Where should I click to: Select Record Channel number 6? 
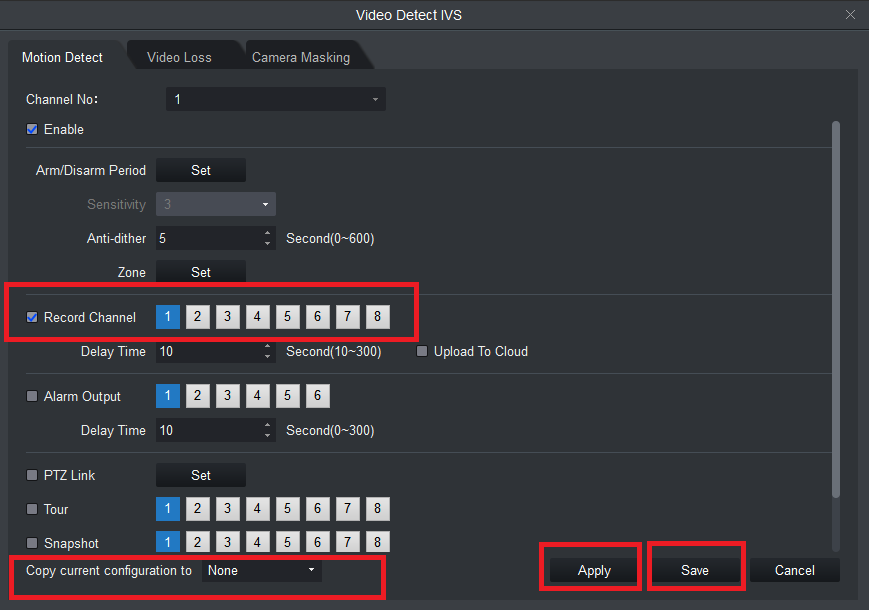coord(318,317)
